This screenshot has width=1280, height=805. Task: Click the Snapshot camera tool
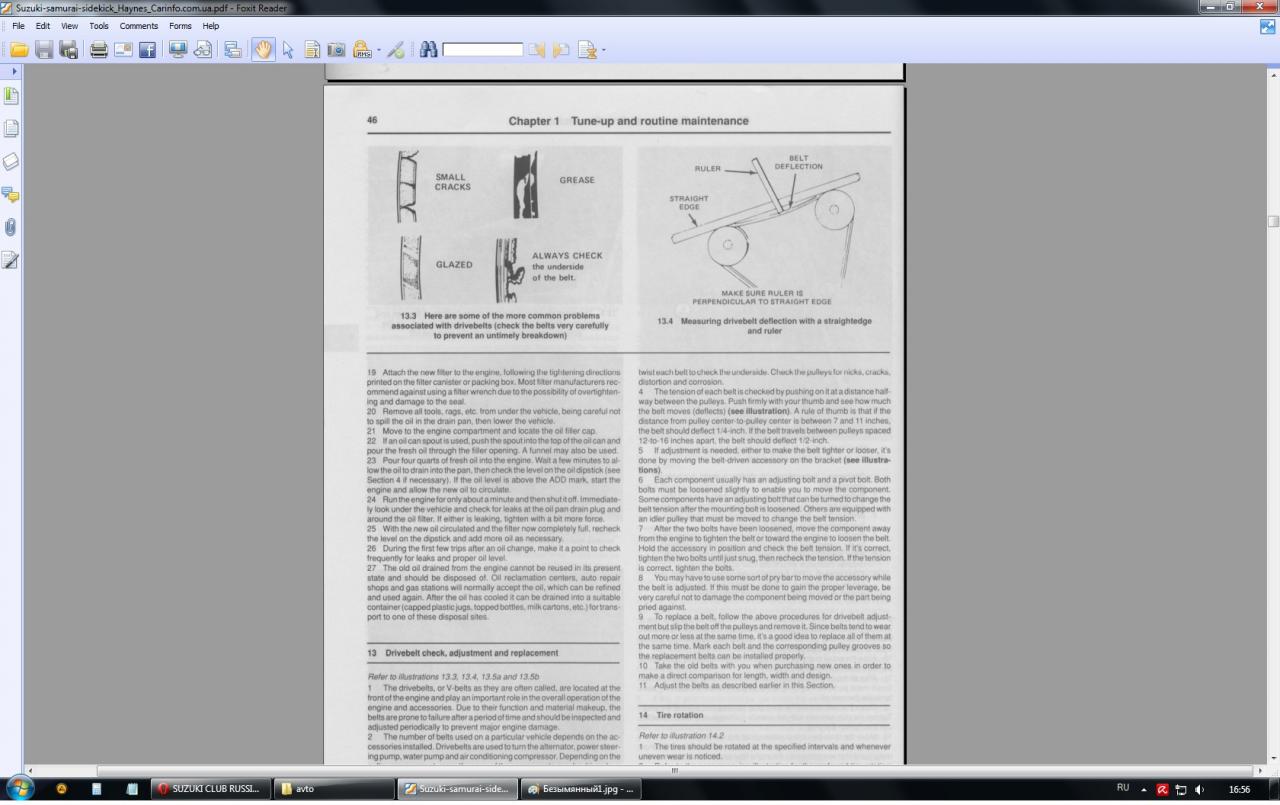tap(337, 49)
